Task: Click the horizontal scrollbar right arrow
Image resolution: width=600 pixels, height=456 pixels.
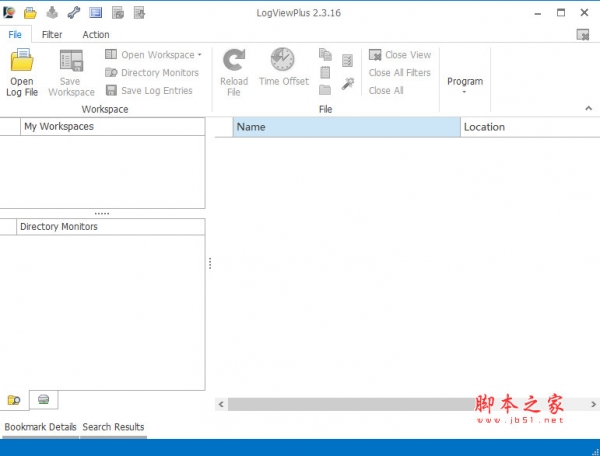Action: [x=593, y=404]
